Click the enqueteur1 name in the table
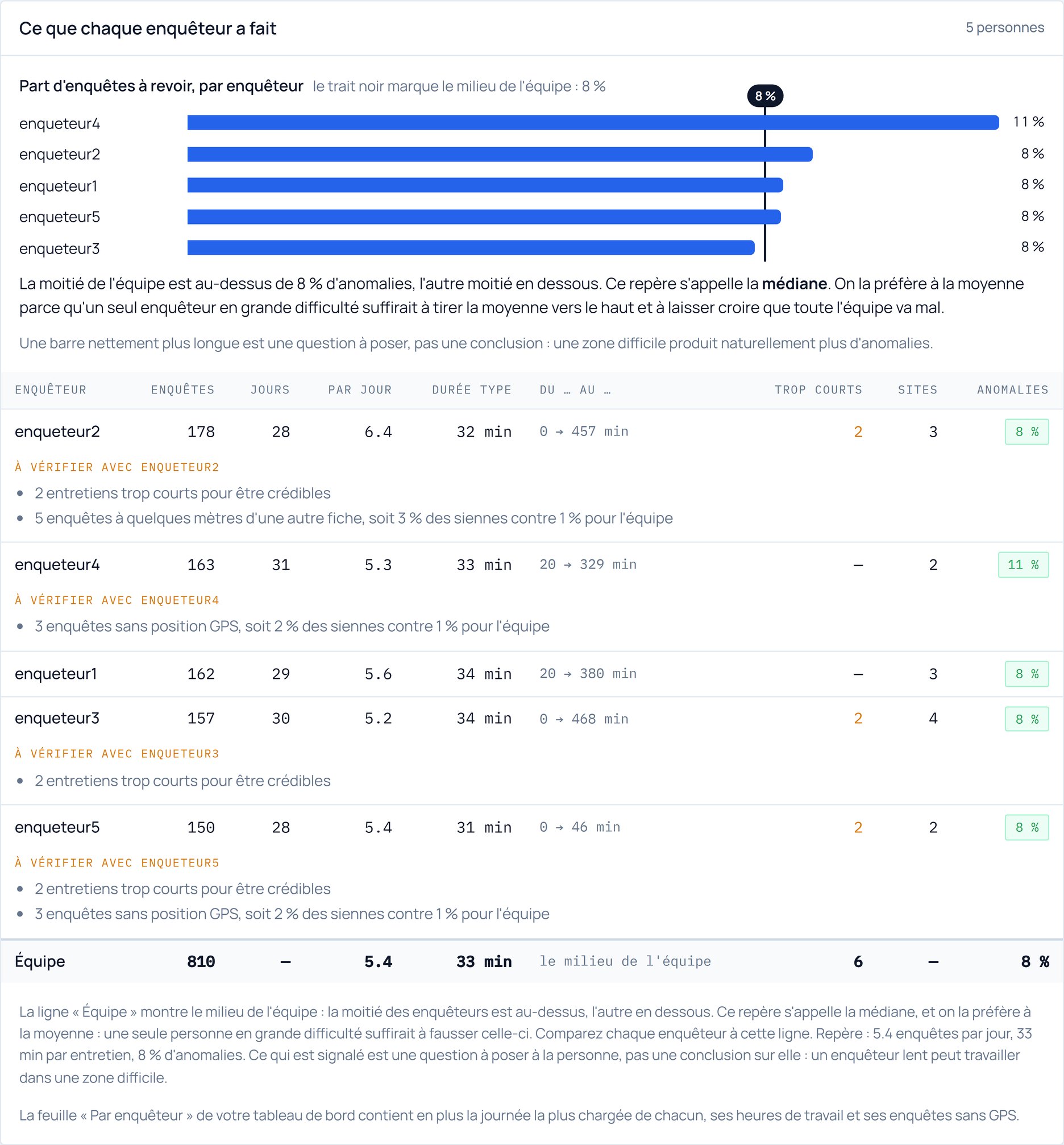Viewport: 1064px width, 1145px height. (x=56, y=674)
